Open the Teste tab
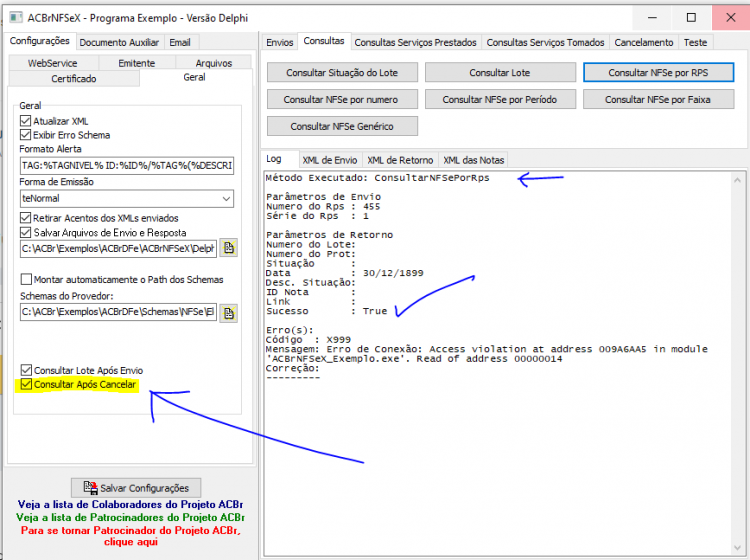Viewport: 750px width, 560px height. point(695,43)
